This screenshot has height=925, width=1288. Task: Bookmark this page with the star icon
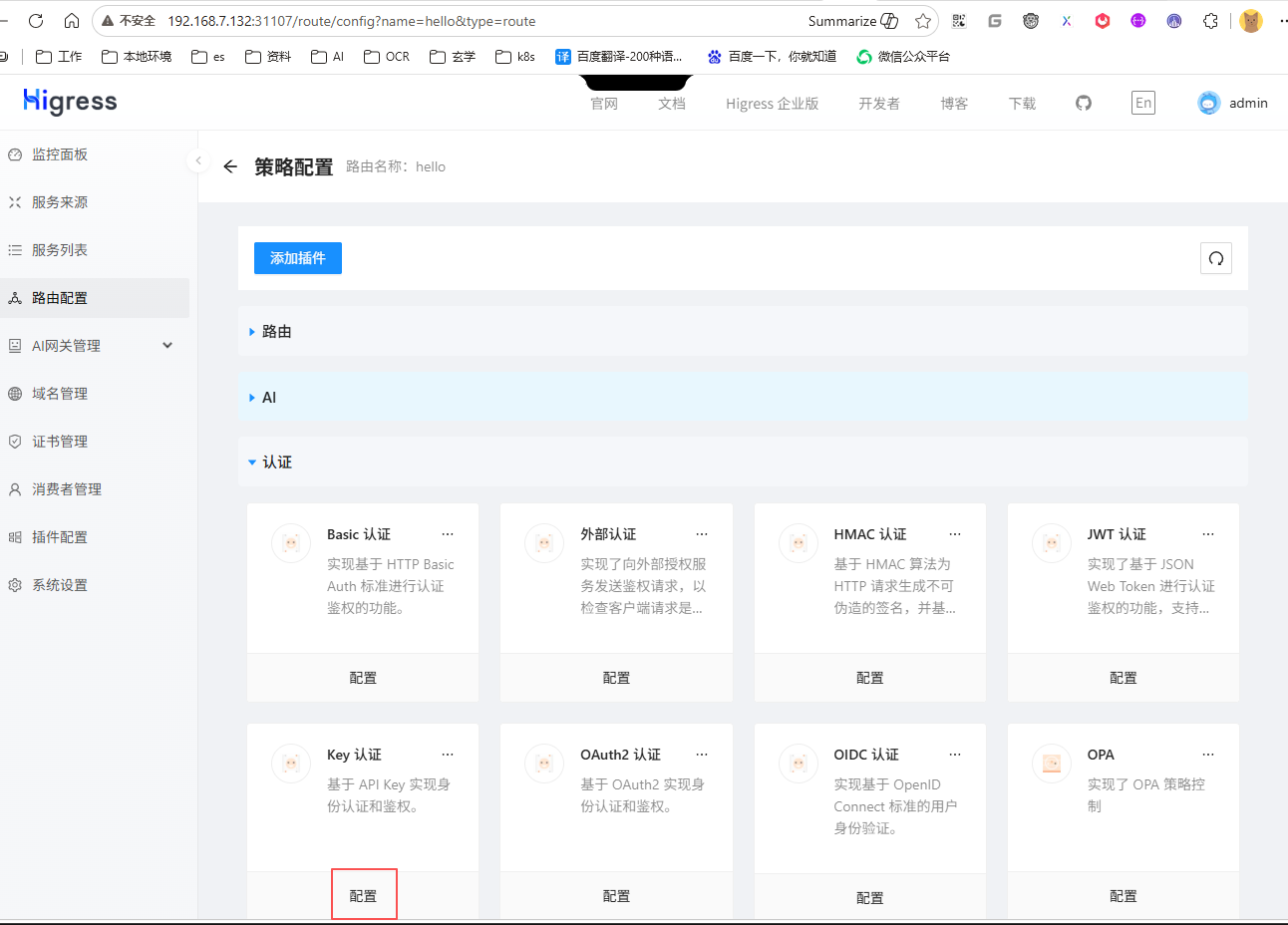tap(923, 21)
